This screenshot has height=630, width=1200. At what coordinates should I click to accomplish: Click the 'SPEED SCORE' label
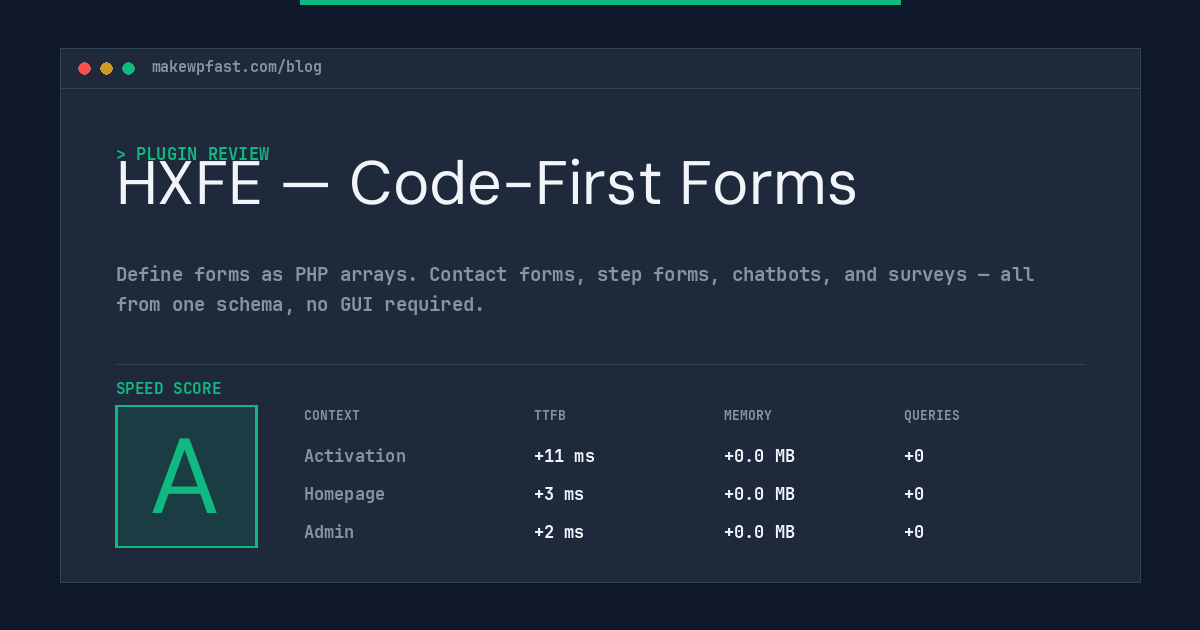pyautogui.click(x=169, y=389)
